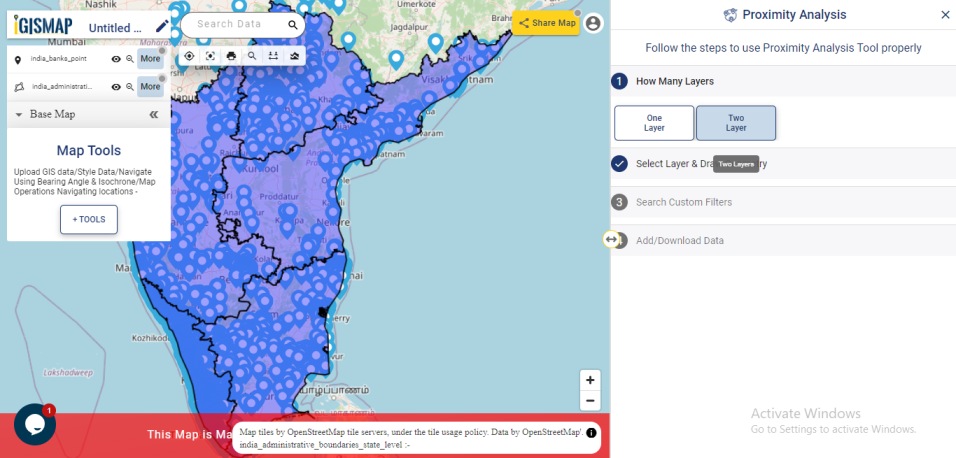Expand step 3 Search Custom Filters
Screen dimensions: 956x458
pos(783,202)
